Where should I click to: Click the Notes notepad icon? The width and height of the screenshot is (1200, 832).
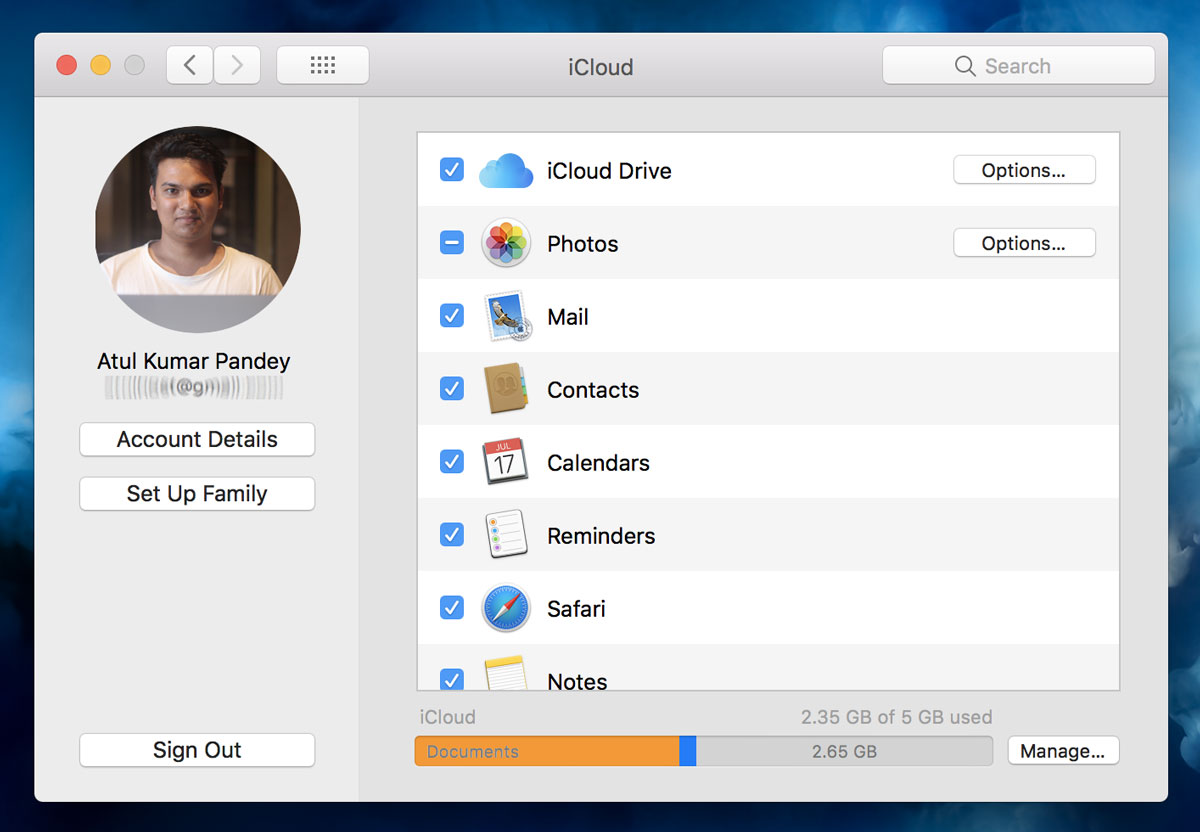505,673
